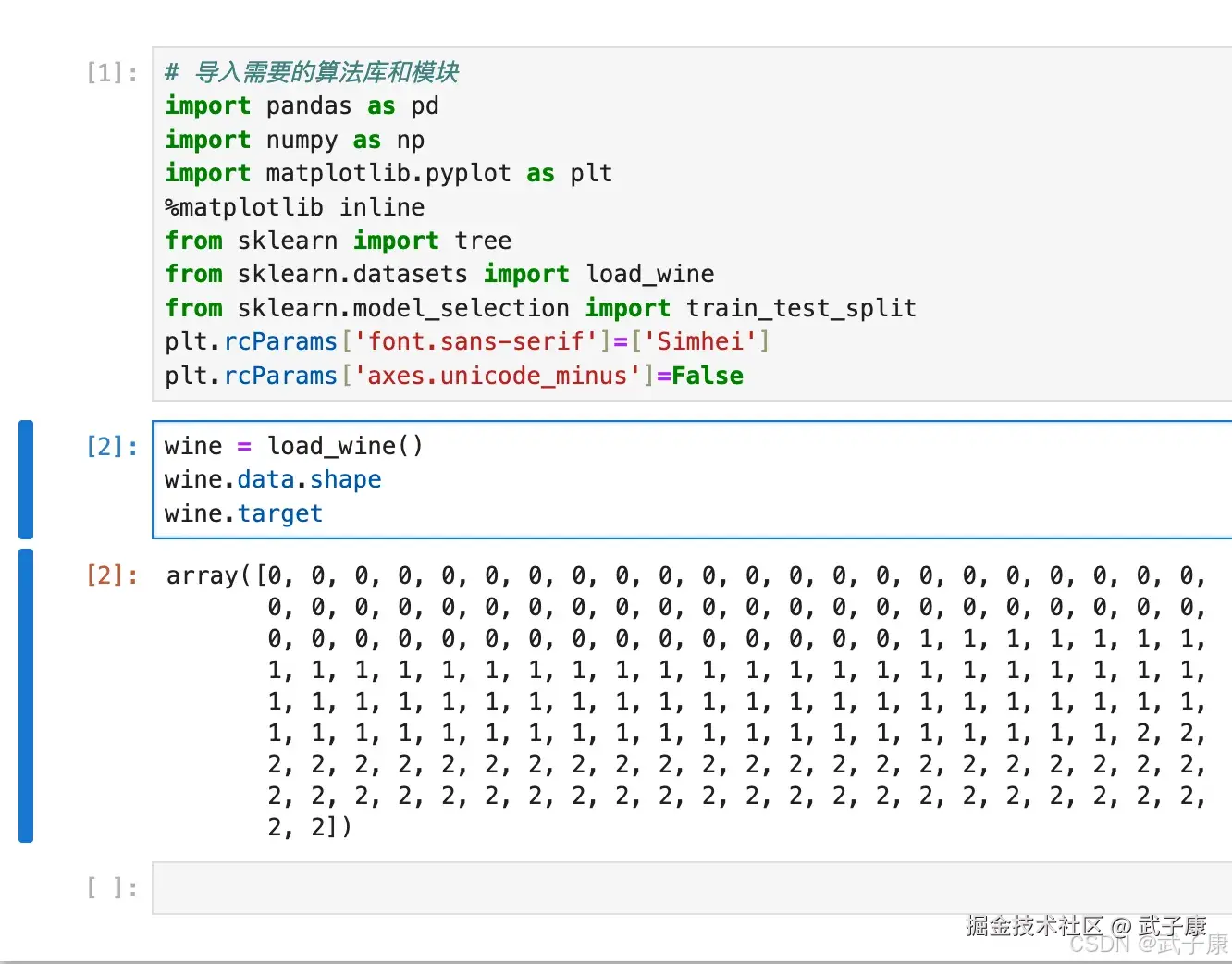Click the plt.rcParams Simhei font line
Viewport: 1232px width, 964px height.
point(466,341)
